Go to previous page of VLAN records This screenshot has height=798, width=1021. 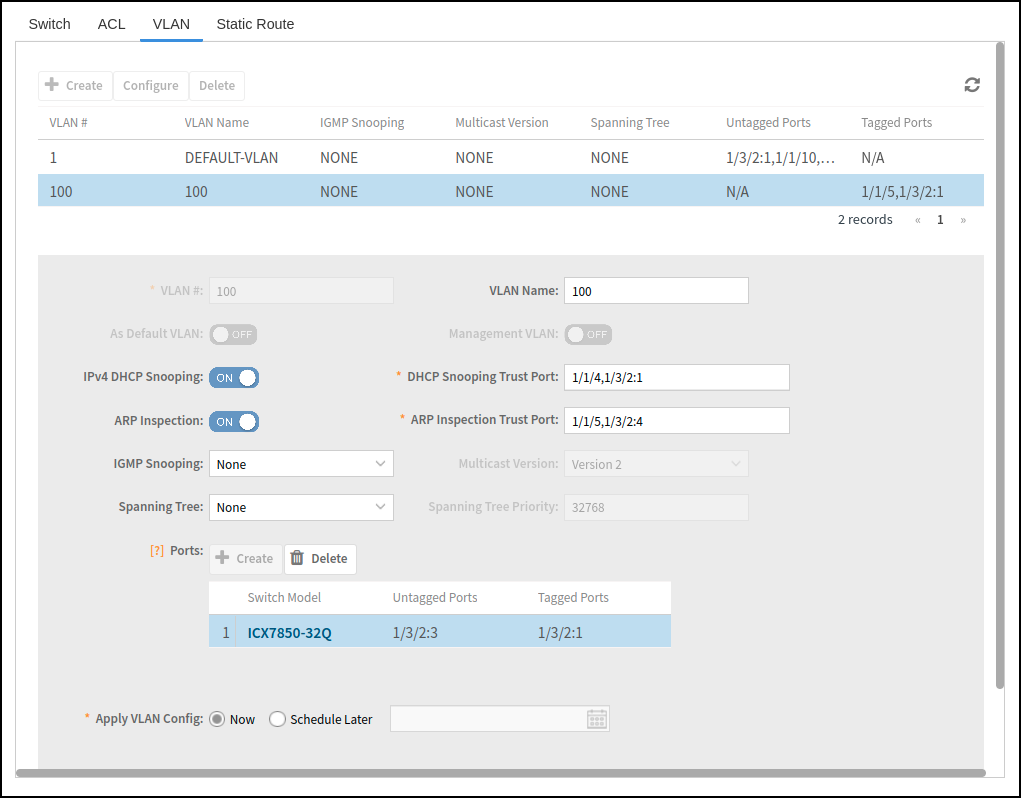click(x=917, y=220)
